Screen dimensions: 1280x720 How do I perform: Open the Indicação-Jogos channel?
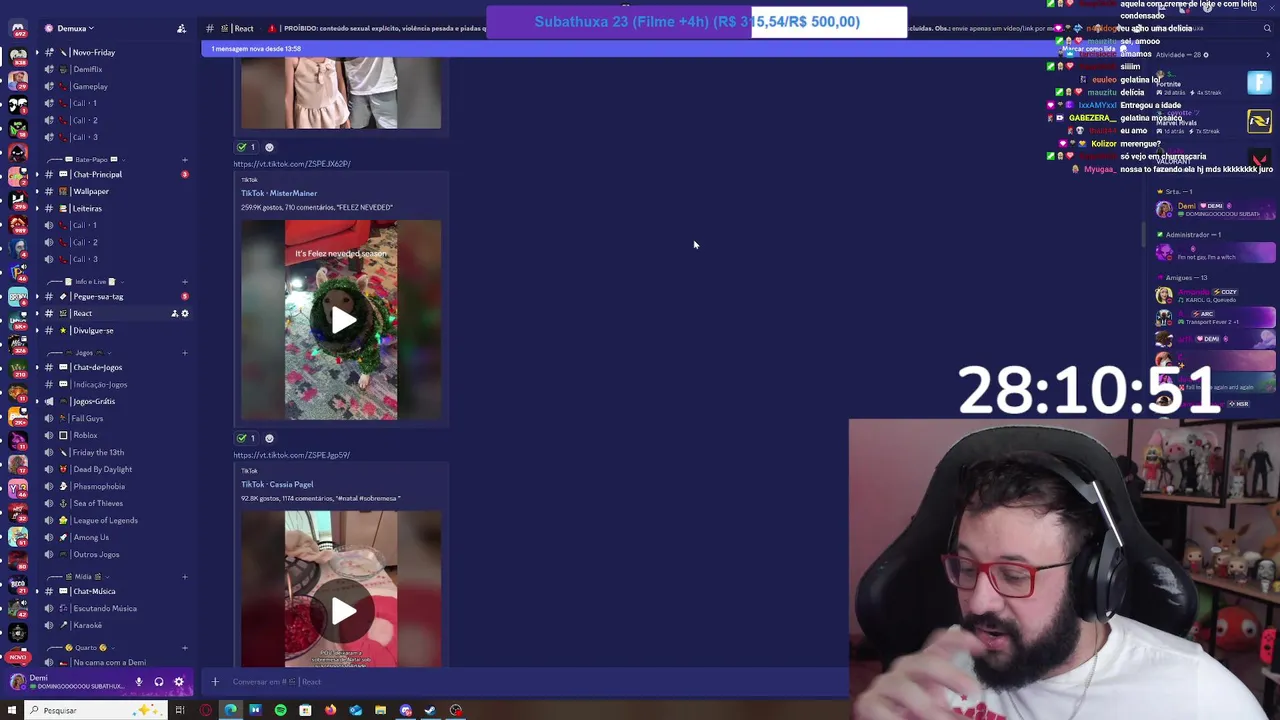coord(115,384)
